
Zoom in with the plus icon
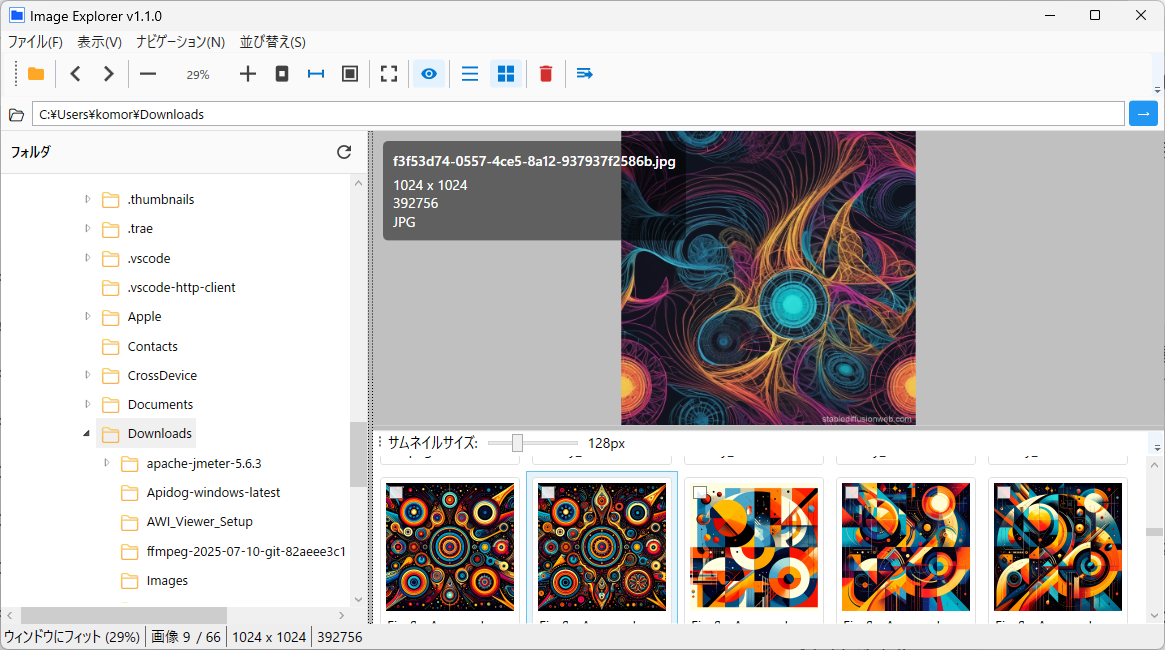[247, 73]
